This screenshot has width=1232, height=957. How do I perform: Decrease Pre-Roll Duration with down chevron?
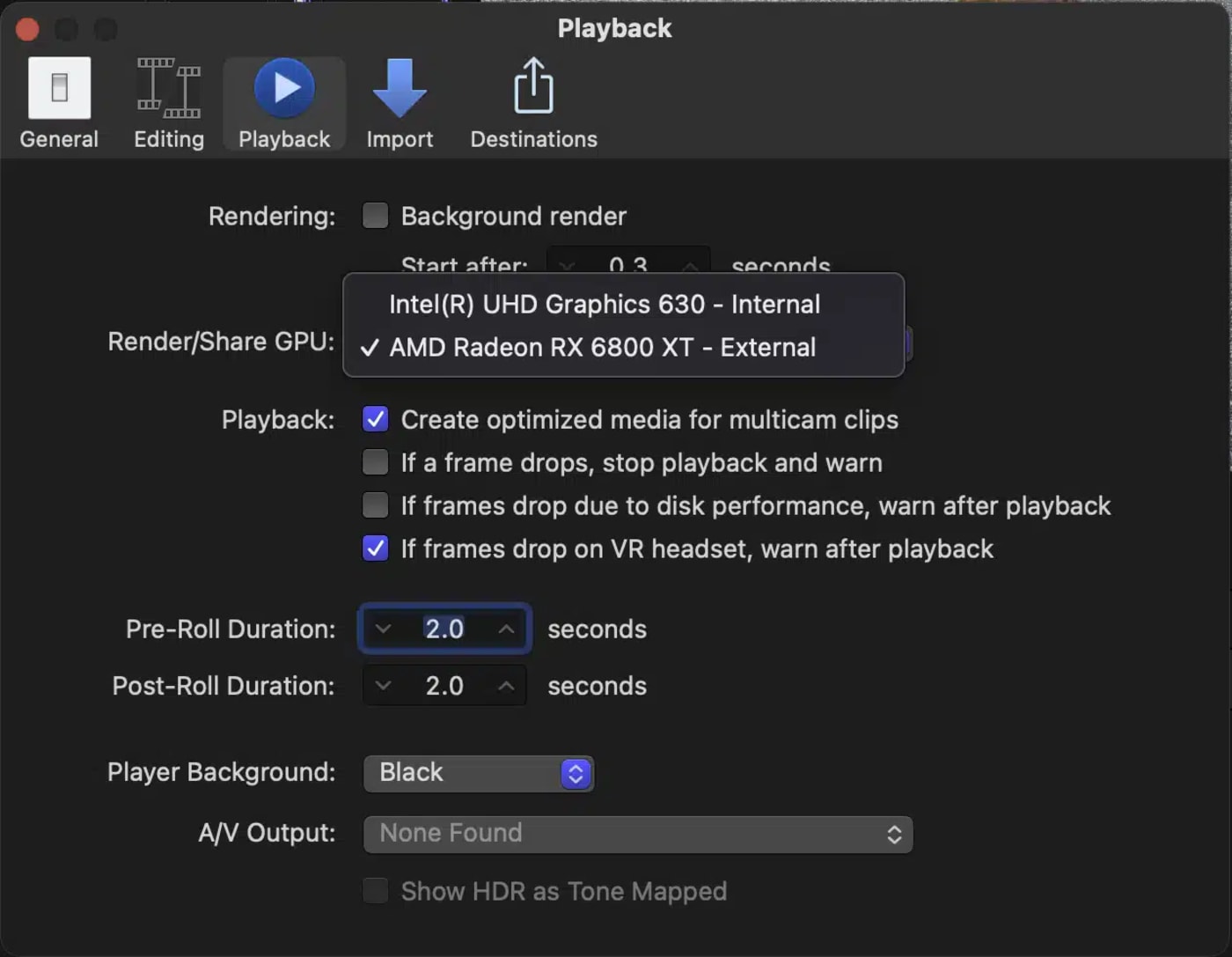(x=383, y=629)
